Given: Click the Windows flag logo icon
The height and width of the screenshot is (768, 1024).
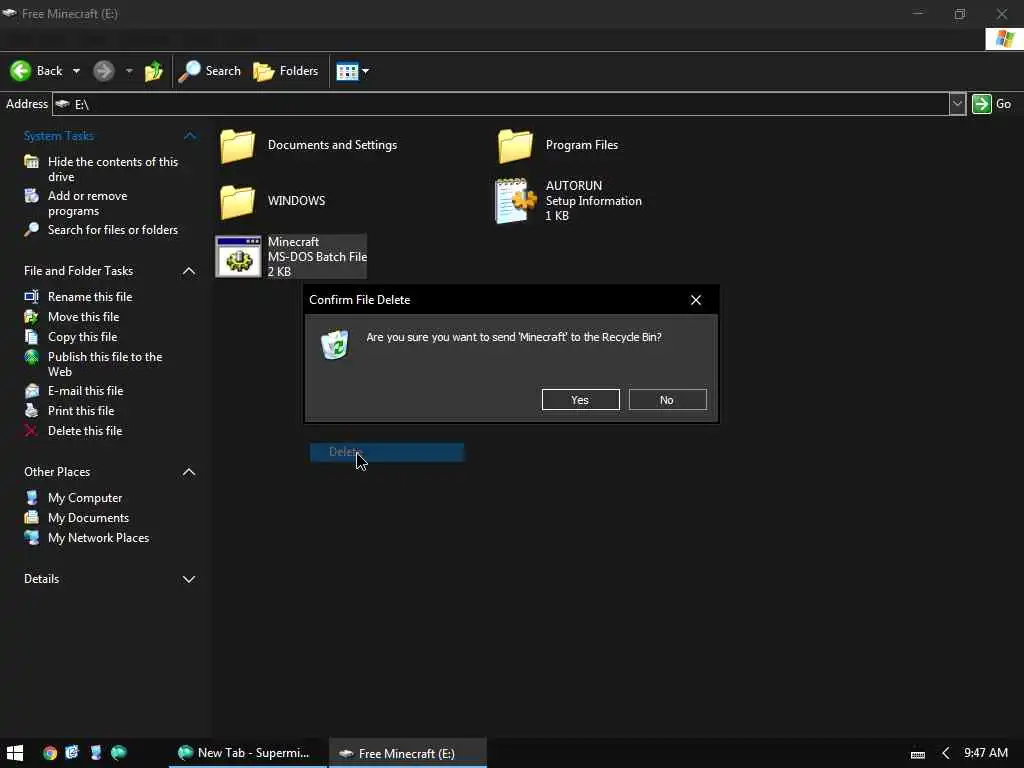Looking at the screenshot, I should click(x=1004, y=39).
